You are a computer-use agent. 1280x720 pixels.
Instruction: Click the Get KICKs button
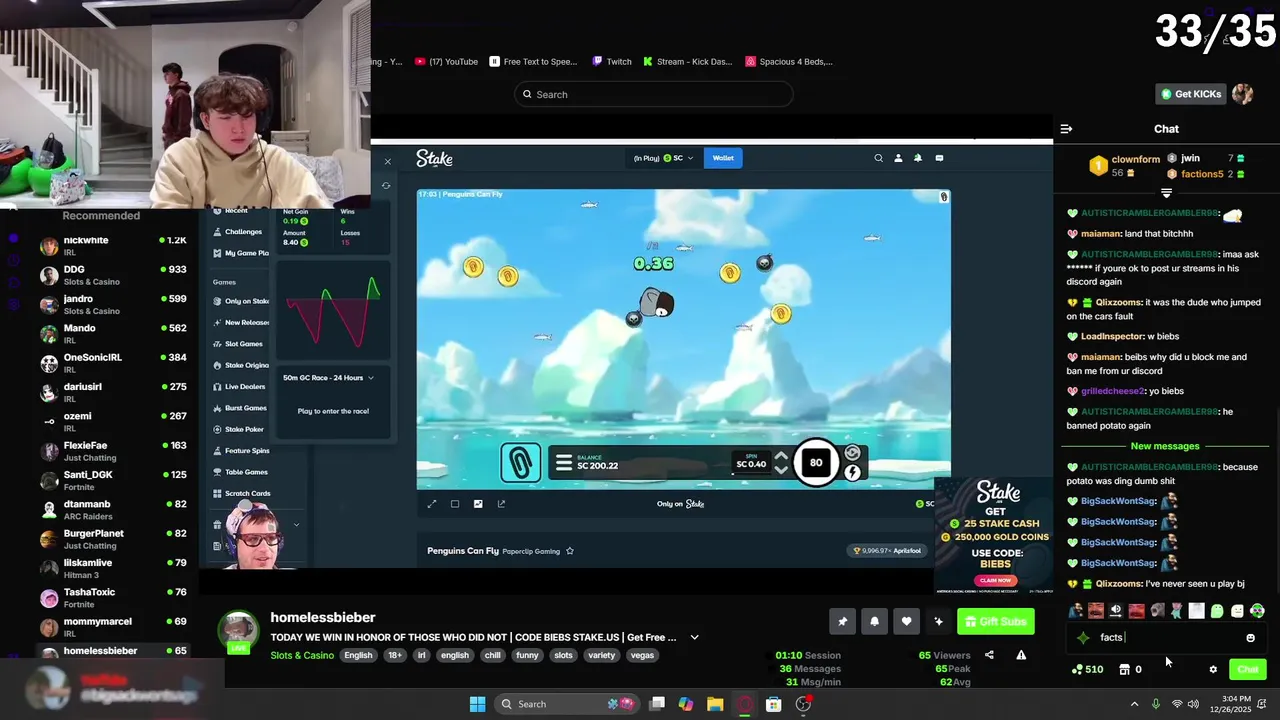coord(1191,94)
